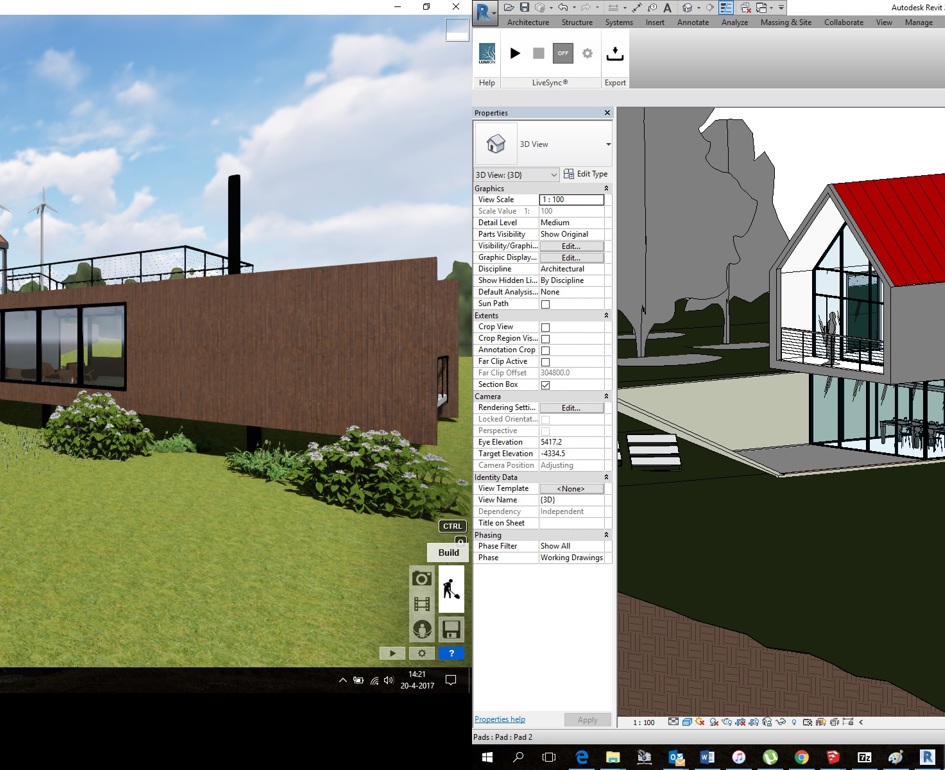Viewport: 945px width, 770px height.
Task: Open Customize Quick Access Toolbar arrow
Action: pos(781,7)
